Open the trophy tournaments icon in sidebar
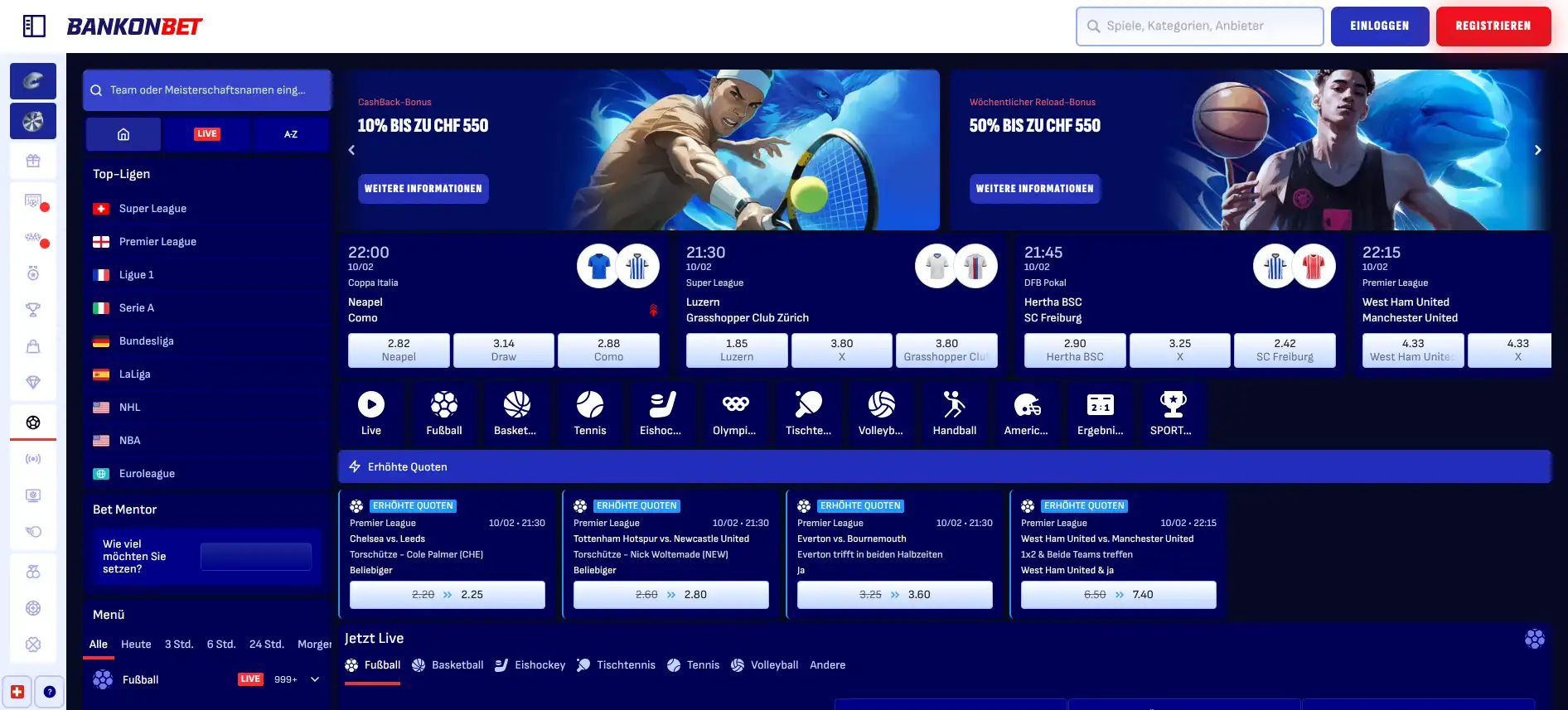 coord(33,310)
